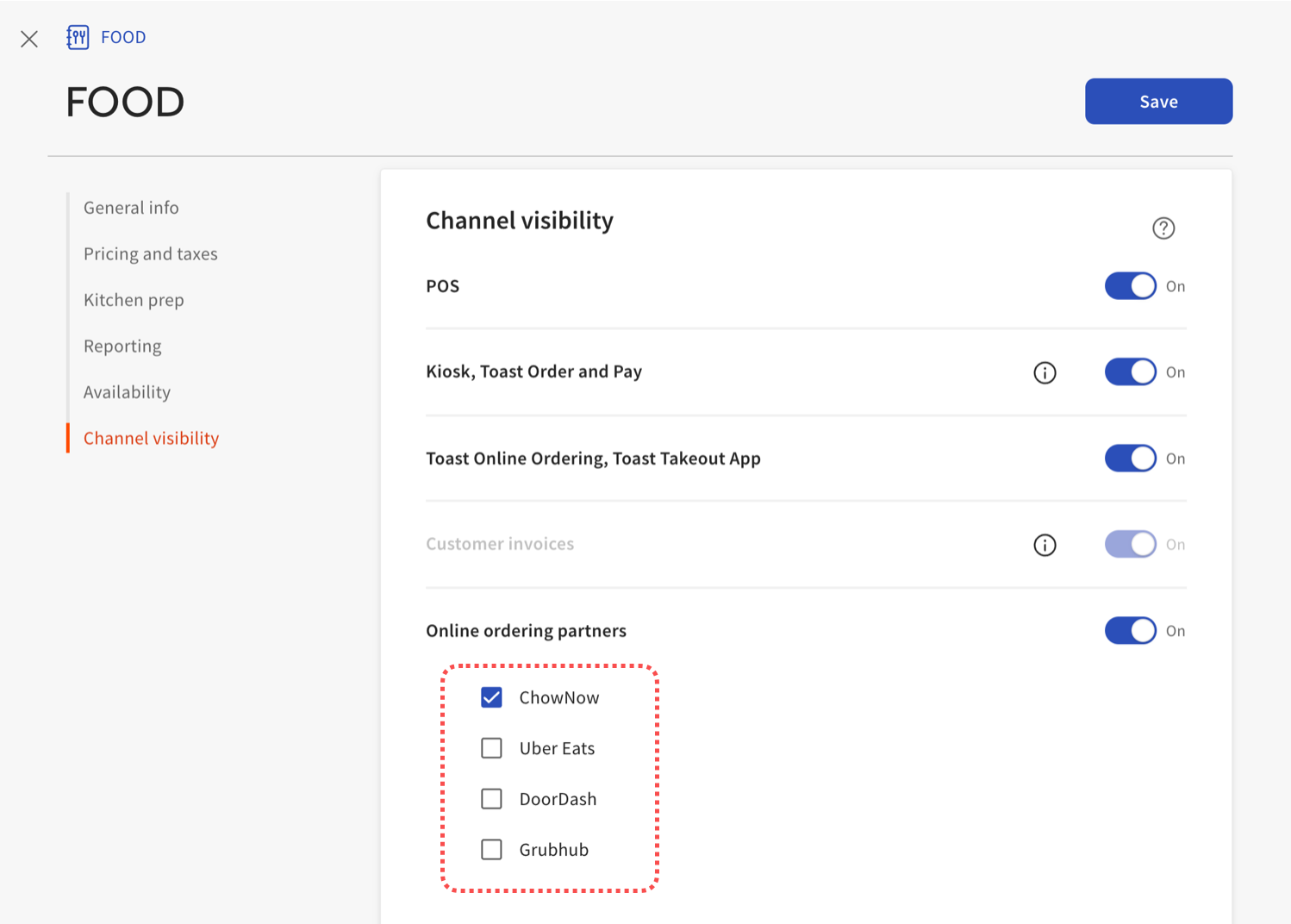Viewport: 1291px width, 924px height.
Task: Click info icon next to Customer invoices
Action: [1044, 545]
